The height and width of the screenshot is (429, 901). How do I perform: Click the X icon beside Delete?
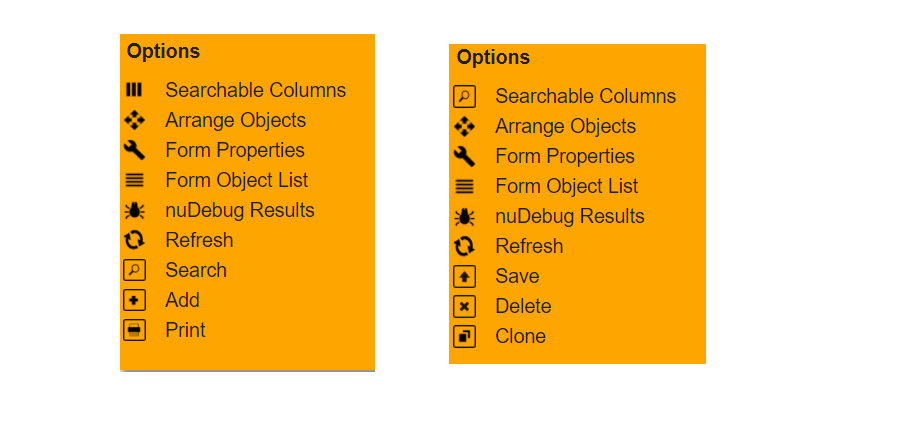[464, 306]
